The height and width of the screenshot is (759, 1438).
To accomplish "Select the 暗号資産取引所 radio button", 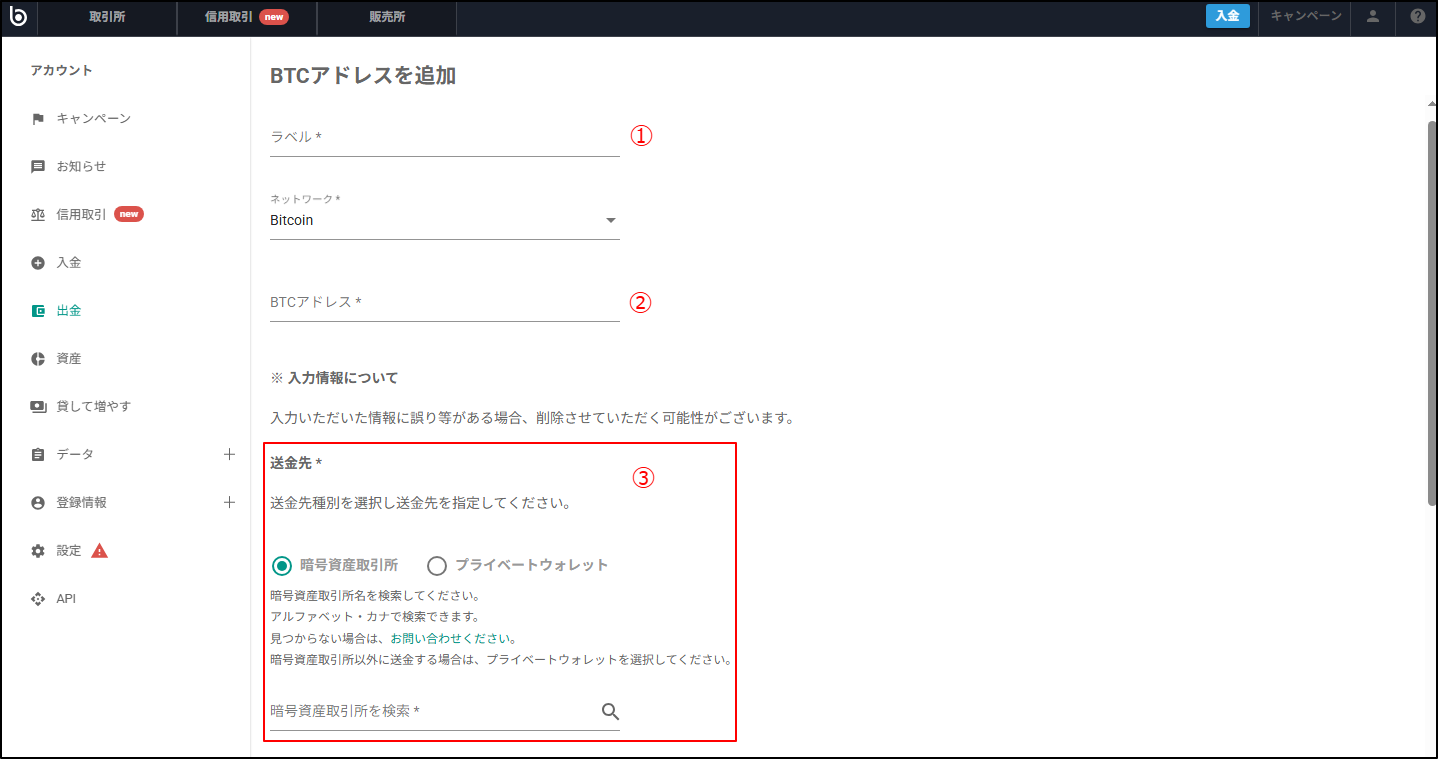I will 281,565.
